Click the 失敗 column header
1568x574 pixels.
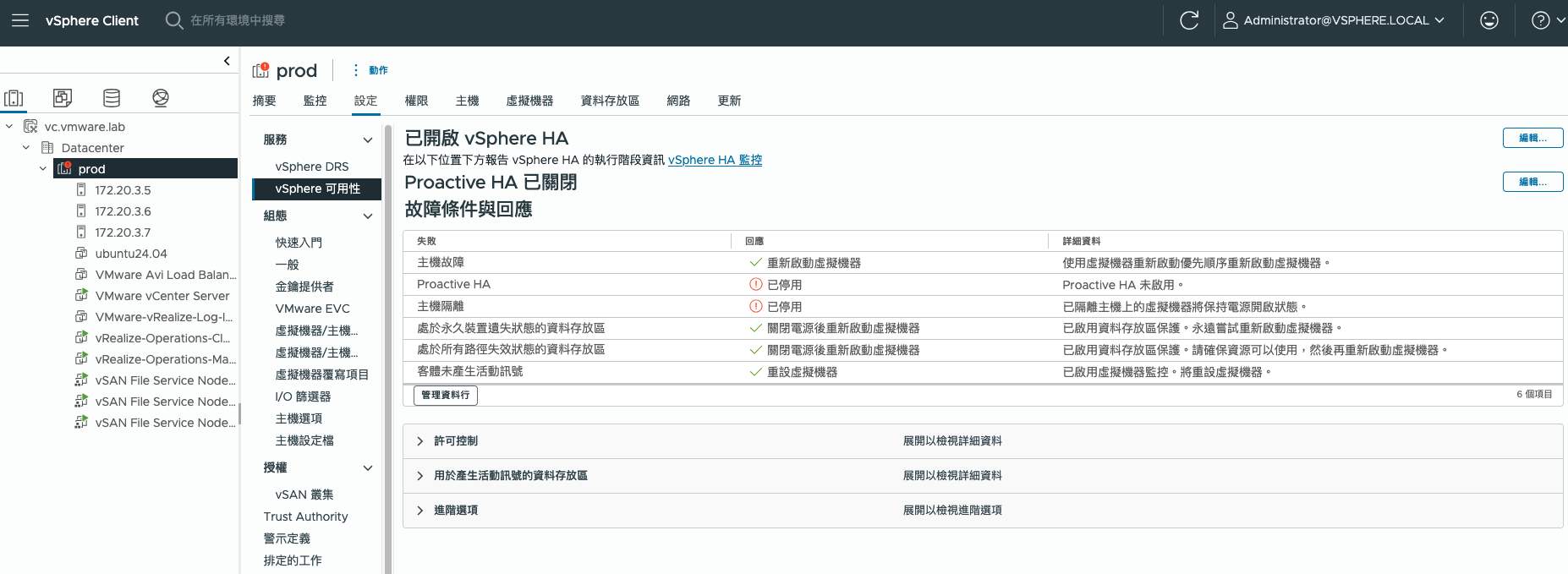coord(426,241)
